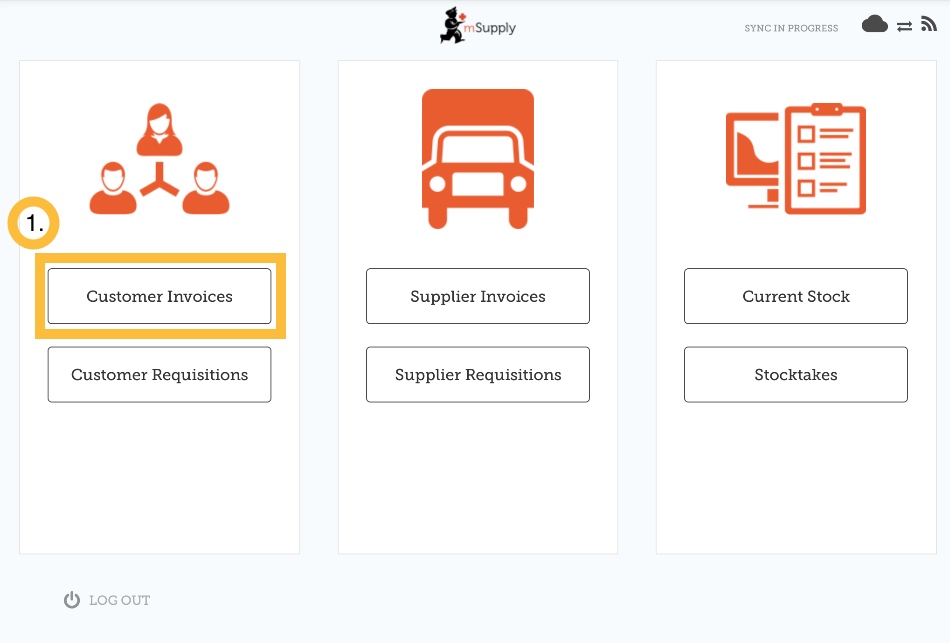Image resolution: width=950 pixels, height=643 pixels.
Task: Open Customer Requisitions
Action: pyautogui.click(x=159, y=375)
